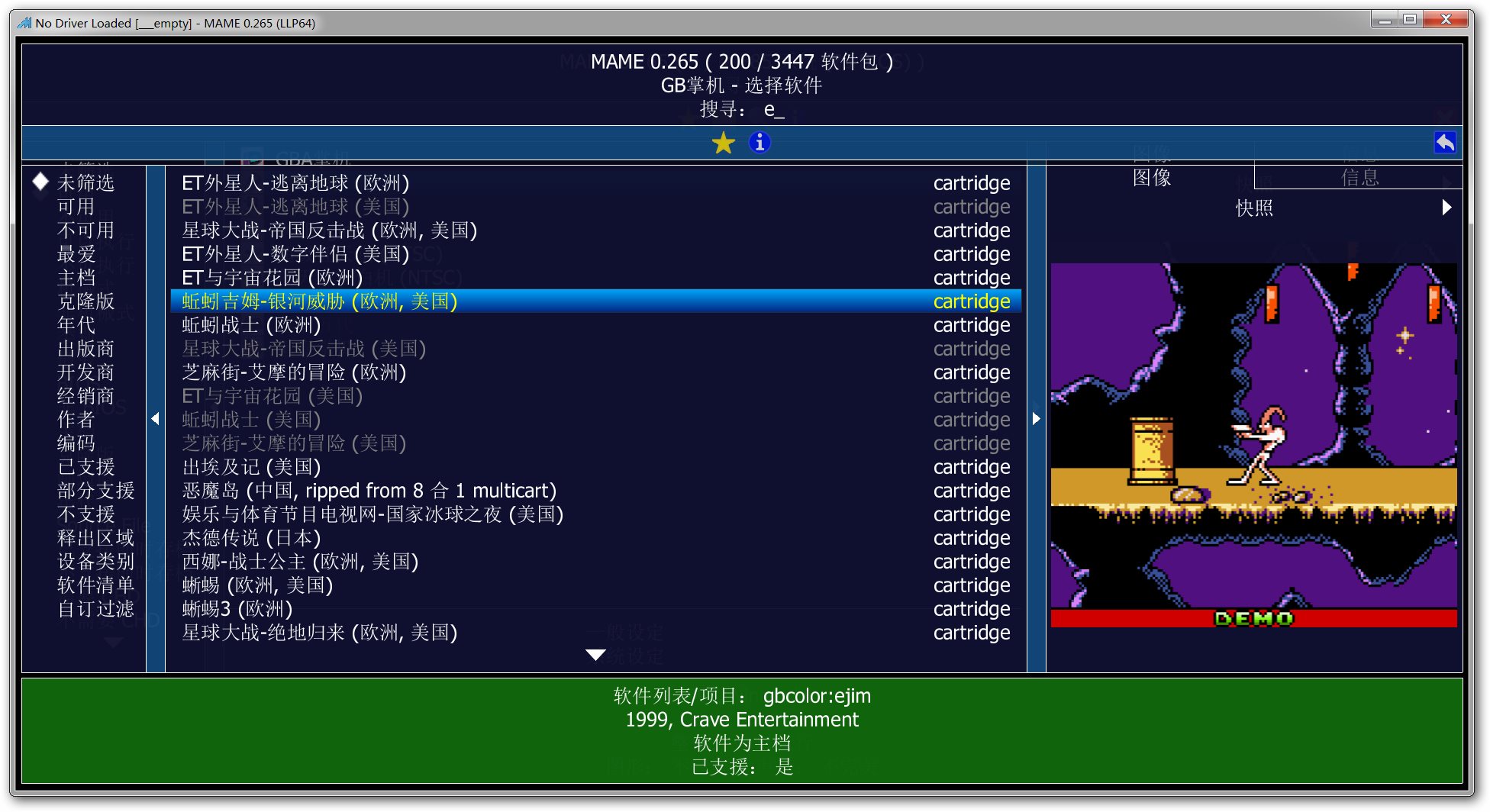Select the 最爱 filter
This screenshot has width=1490, height=812.
coord(76,254)
